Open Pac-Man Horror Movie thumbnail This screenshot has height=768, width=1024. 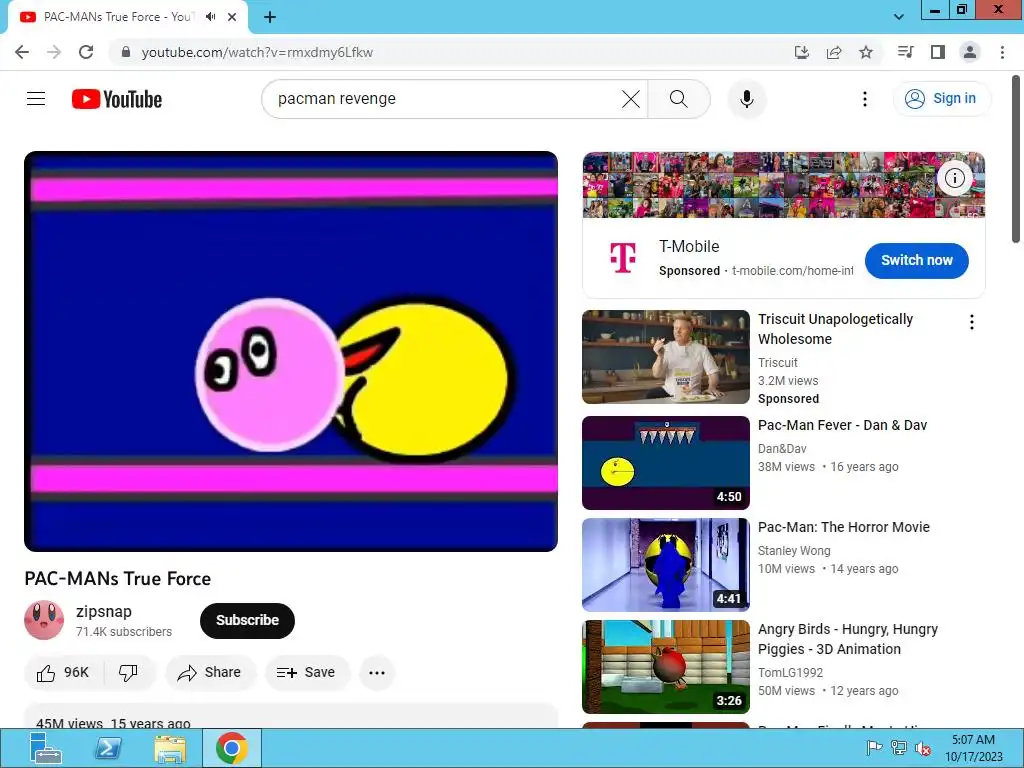click(x=665, y=565)
